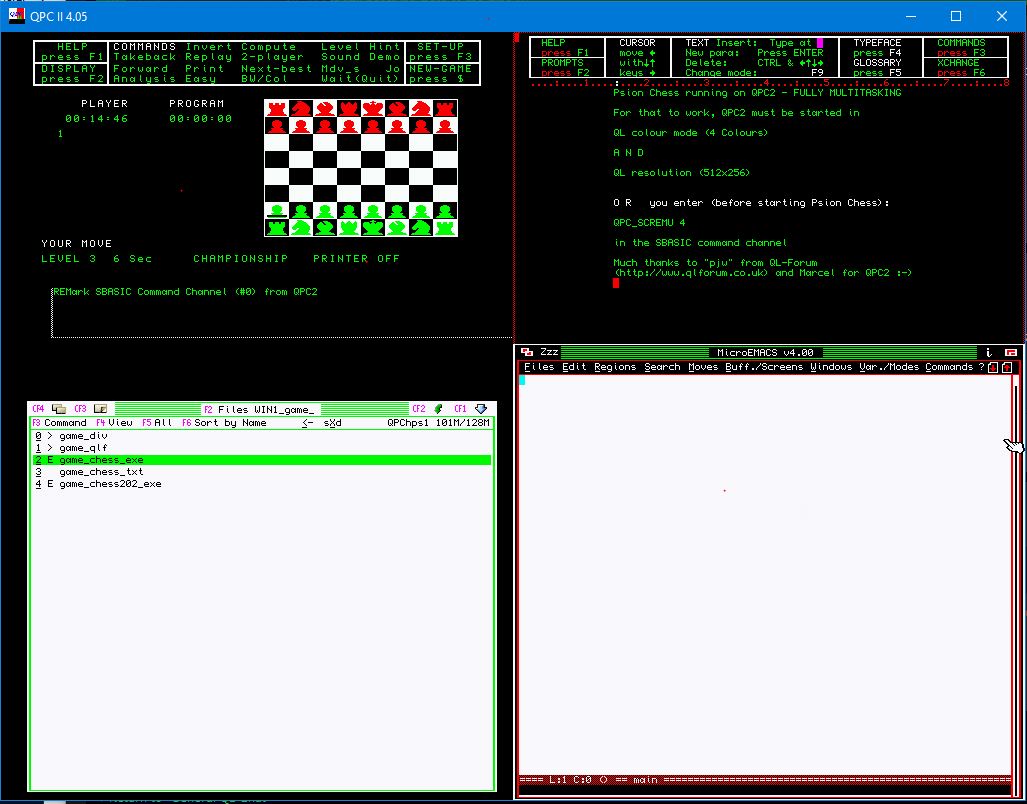1027x804 pixels.
Task: Click 'XCHANGE press F6' in Quill header
Action: [x=965, y=68]
